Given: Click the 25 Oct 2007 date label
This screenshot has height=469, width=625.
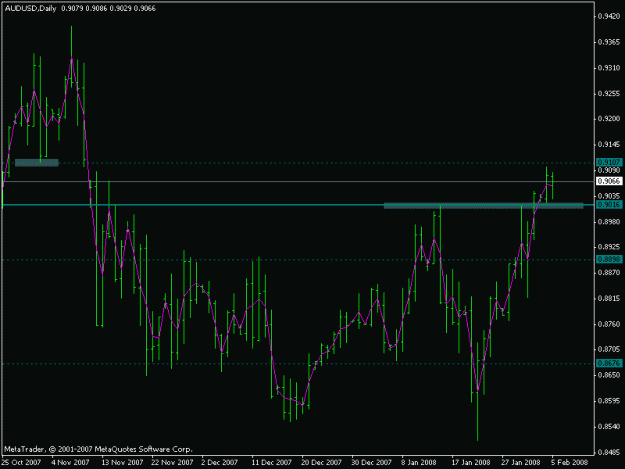Looking at the screenshot, I should [21, 462].
